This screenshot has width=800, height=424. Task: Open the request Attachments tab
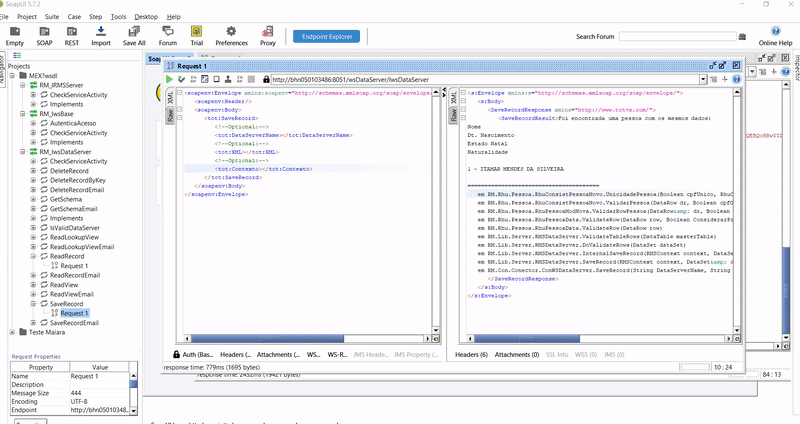pyautogui.click(x=278, y=354)
